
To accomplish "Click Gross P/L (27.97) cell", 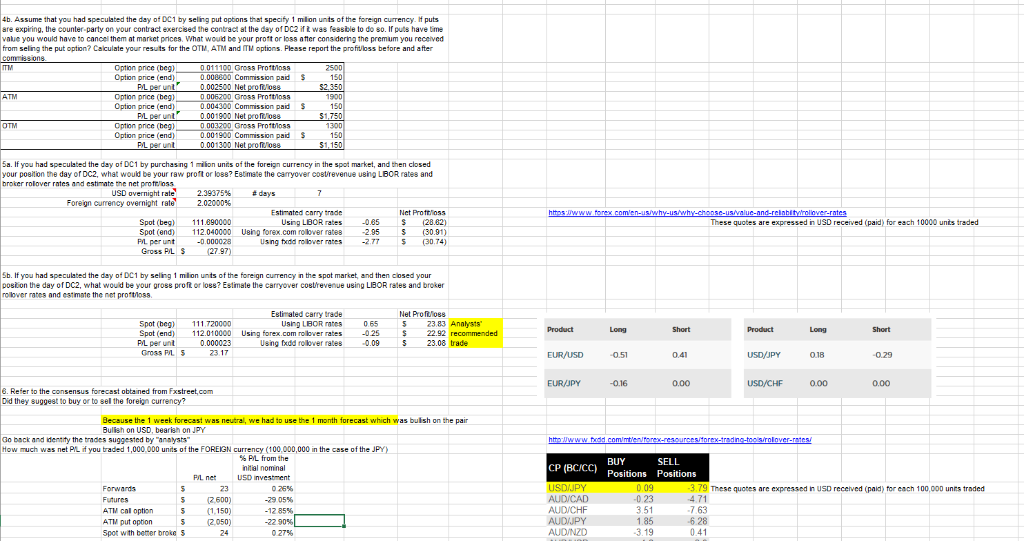I will [204, 251].
